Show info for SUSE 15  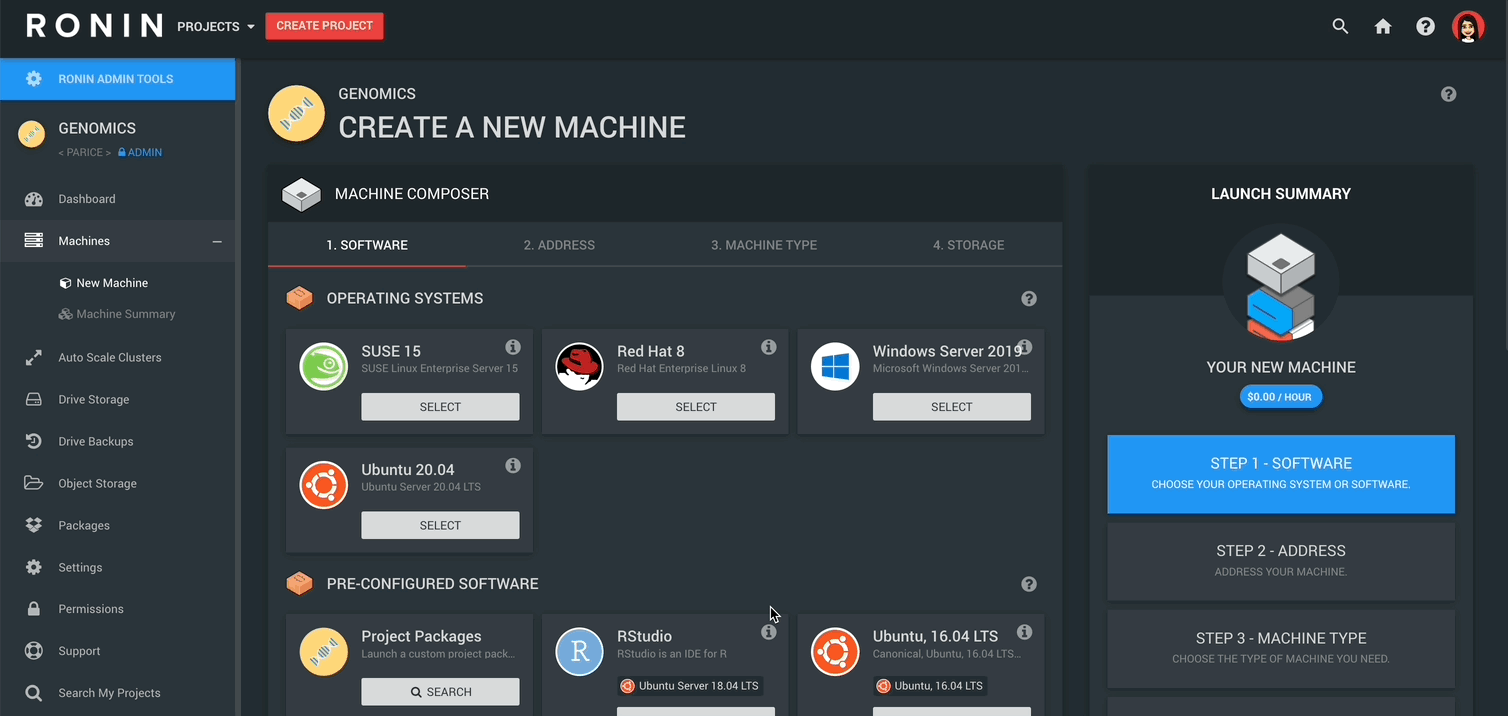[x=513, y=347]
